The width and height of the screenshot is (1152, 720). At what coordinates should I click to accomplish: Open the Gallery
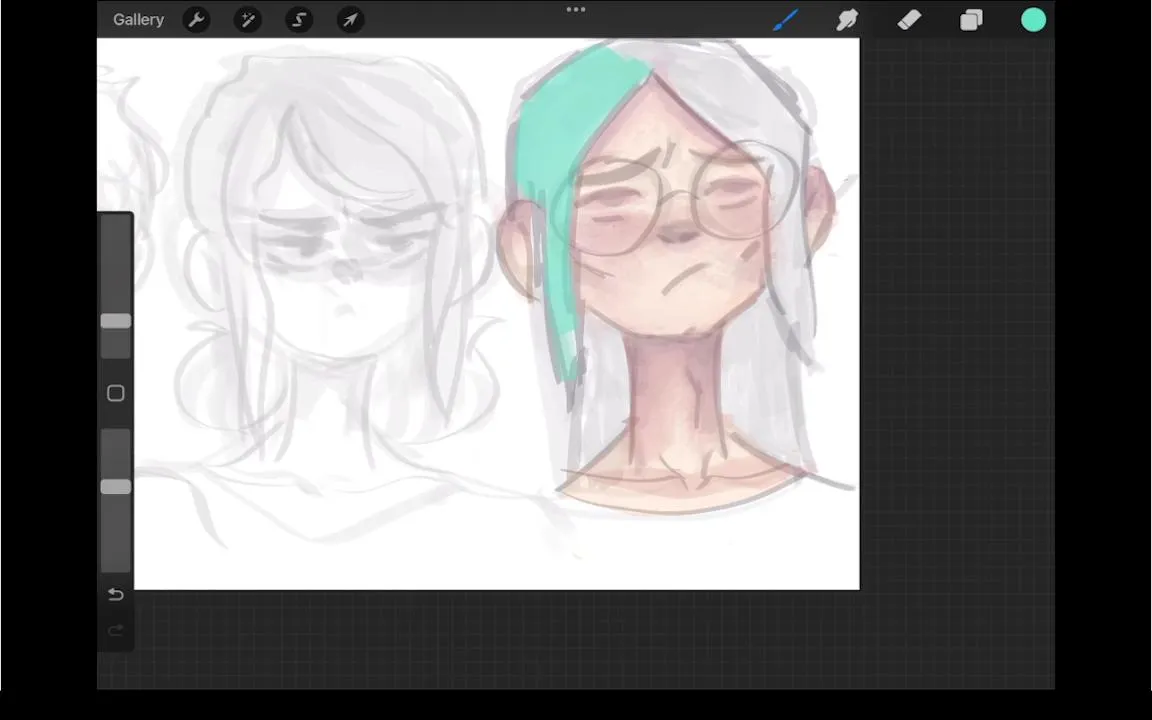(138, 20)
